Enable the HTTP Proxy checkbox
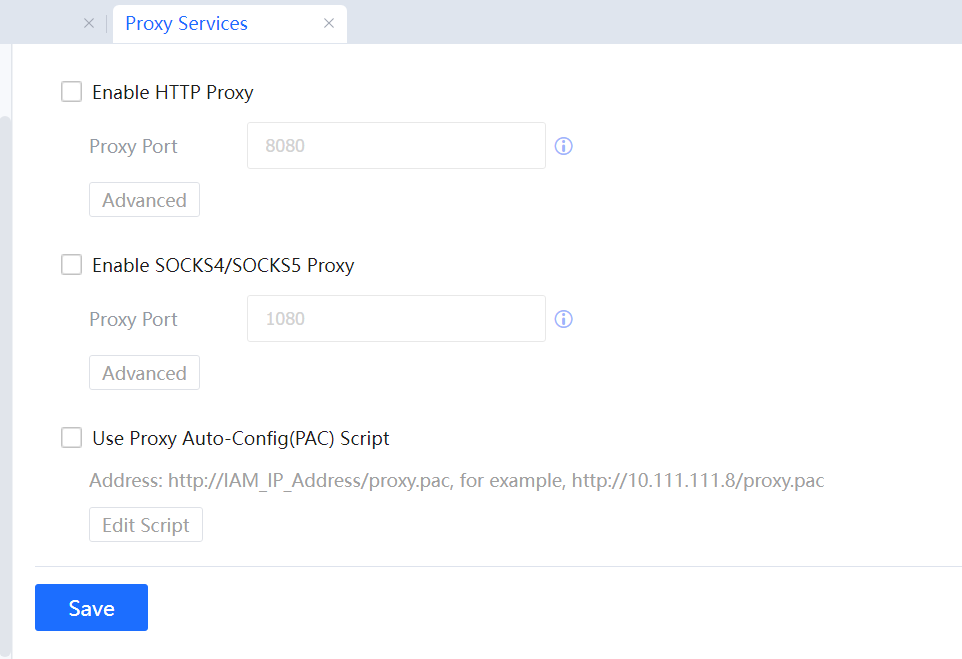 71,92
